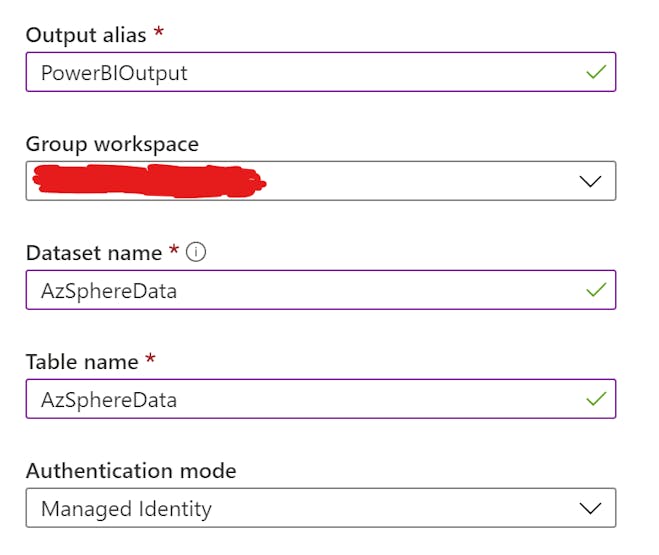Click the Group workspace label
The height and width of the screenshot is (555, 659).
112,144
